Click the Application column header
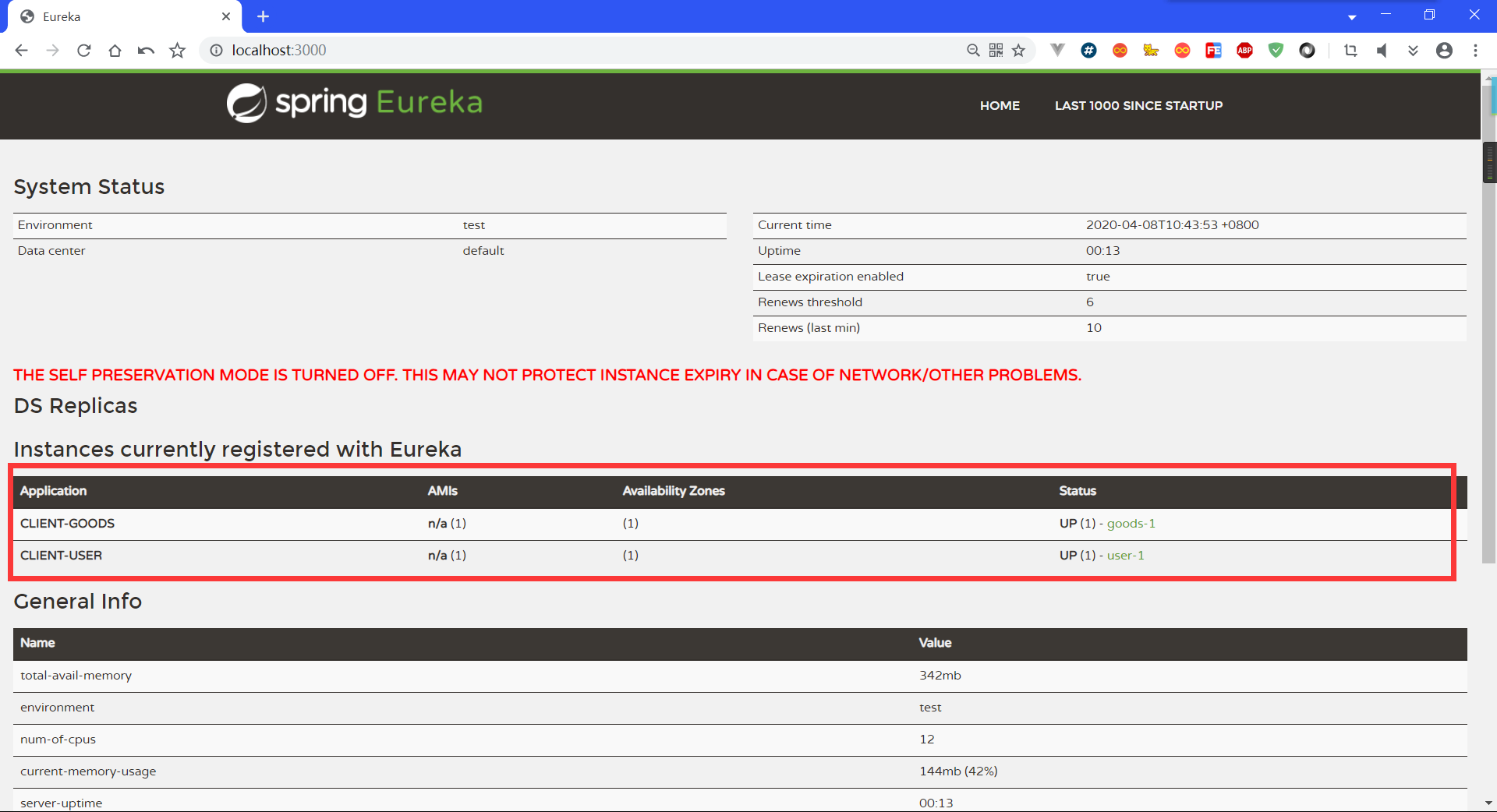The image size is (1497, 812). click(x=53, y=491)
